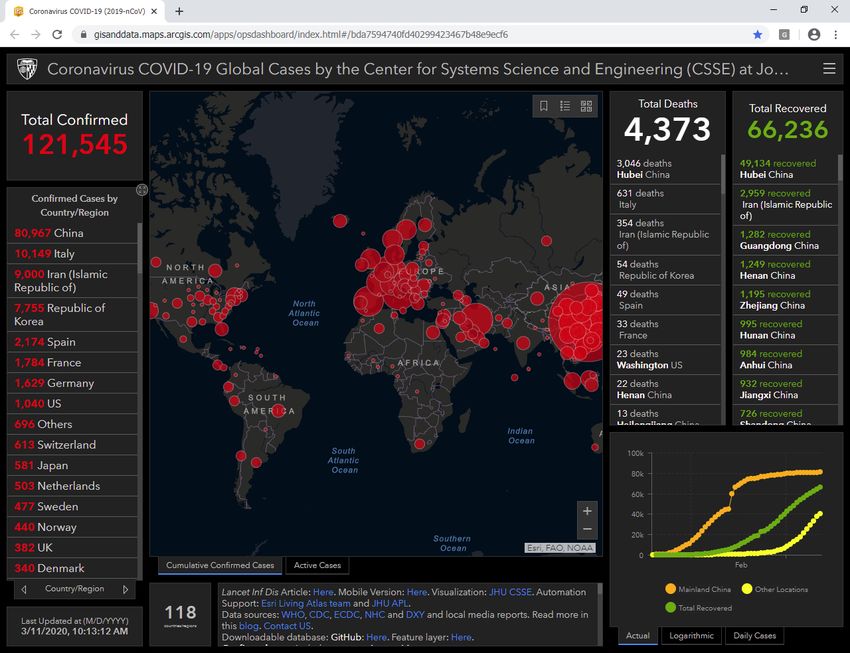This screenshot has height=653, width=850.
Task: Open the basemap gallery grid icon
Action: [x=587, y=106]
